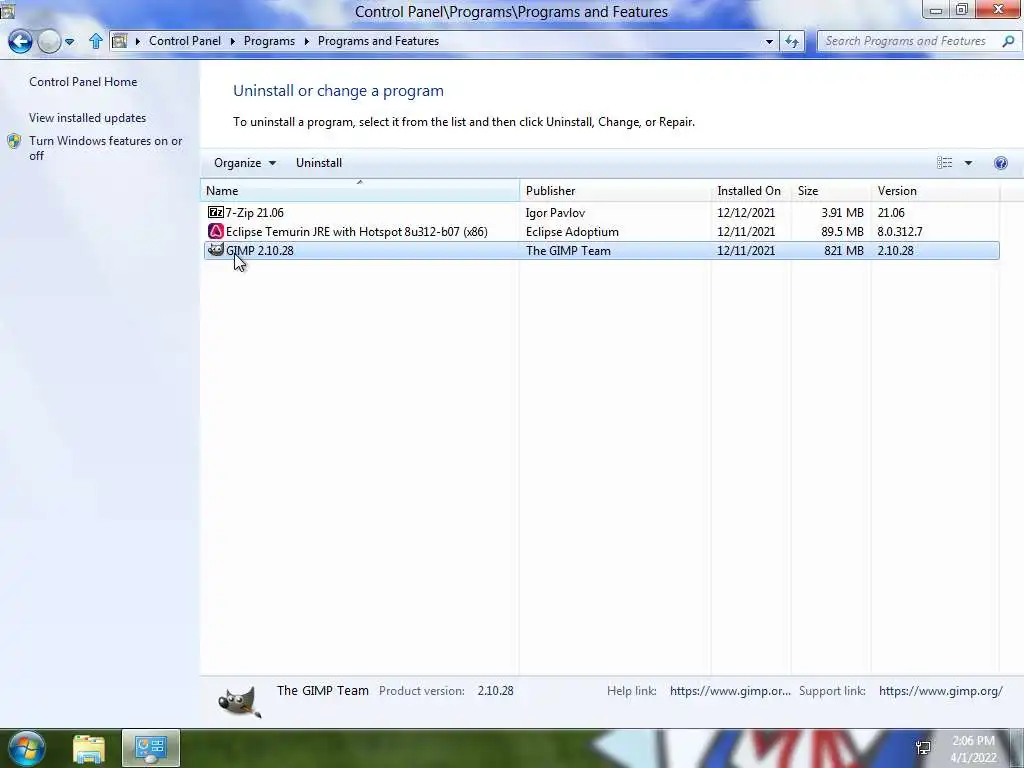Click the 7-Zip program icon
Image resolution: width=1024 pixels, height=768 pixels.
pyautogui.click(x=216, y=212)
